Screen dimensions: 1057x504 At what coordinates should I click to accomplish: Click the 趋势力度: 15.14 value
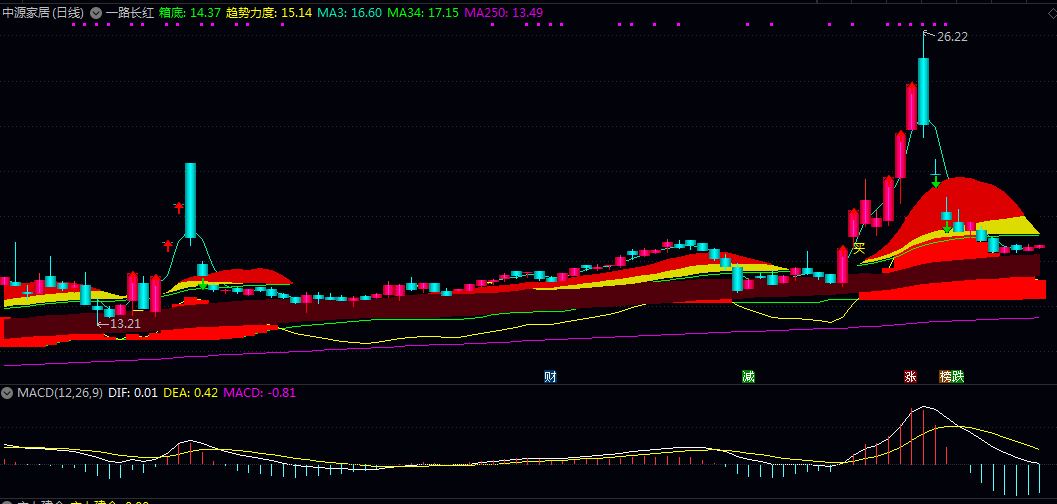coord(269,13)
